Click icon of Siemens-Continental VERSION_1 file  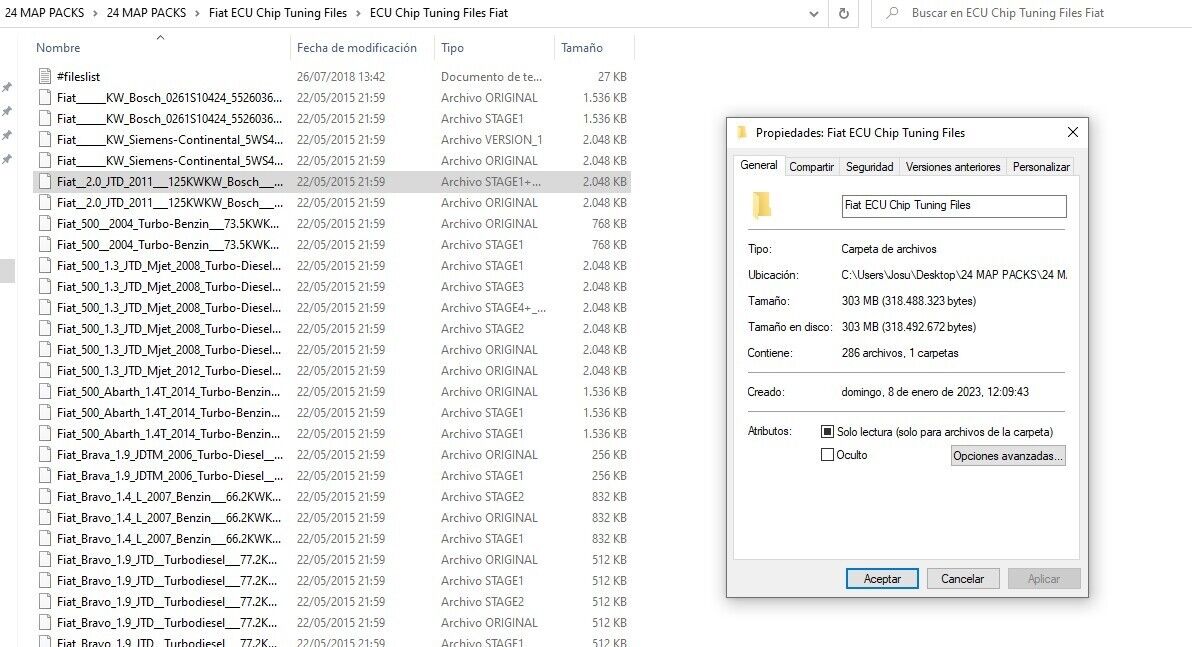pyautogui.click(x=45, y=140)
